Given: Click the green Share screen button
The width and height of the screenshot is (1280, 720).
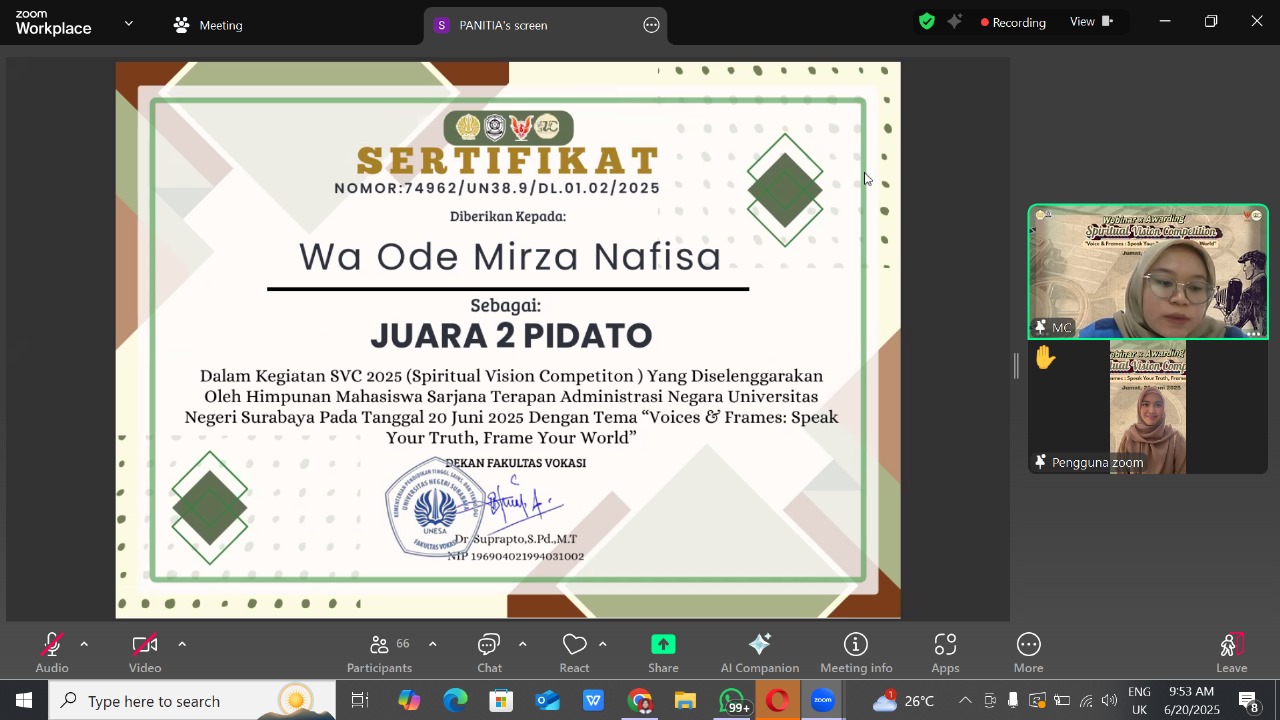Looking at the screenshot, I should click(663, 653).
